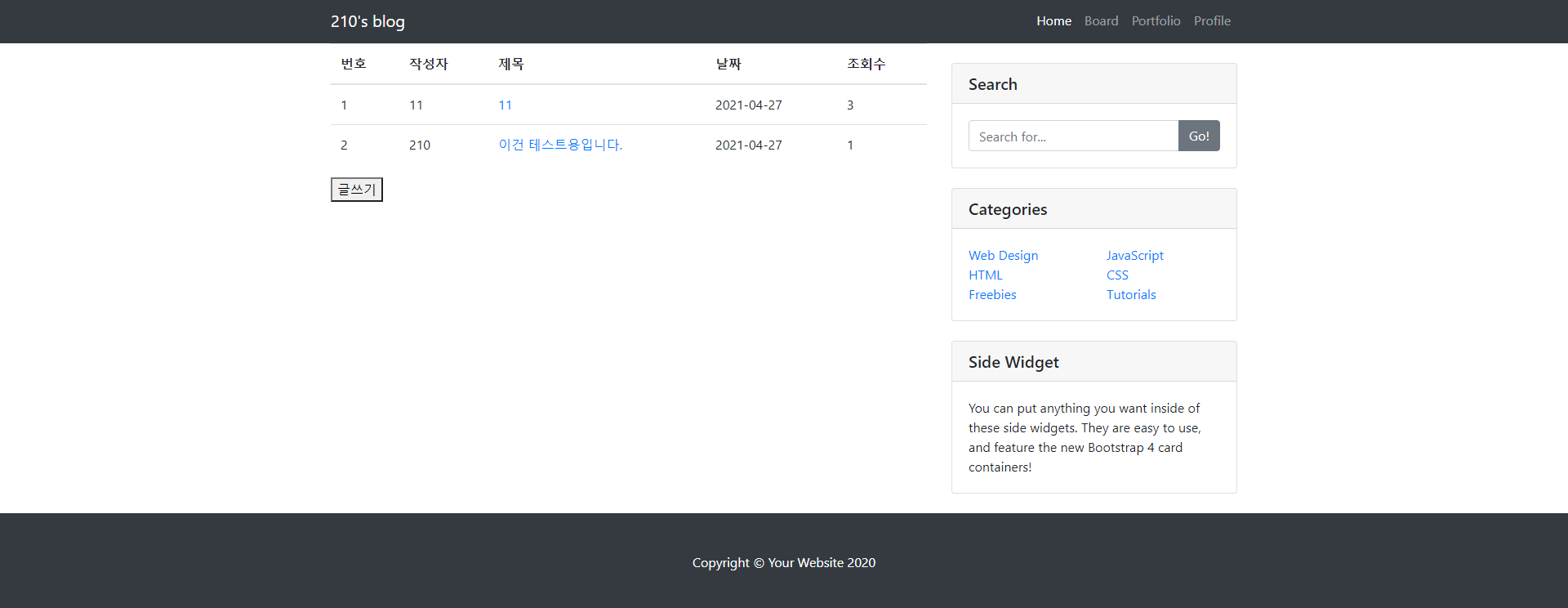Click the Go! search button
This screenshot has height=608, width=1568.
coord(1199,136)
